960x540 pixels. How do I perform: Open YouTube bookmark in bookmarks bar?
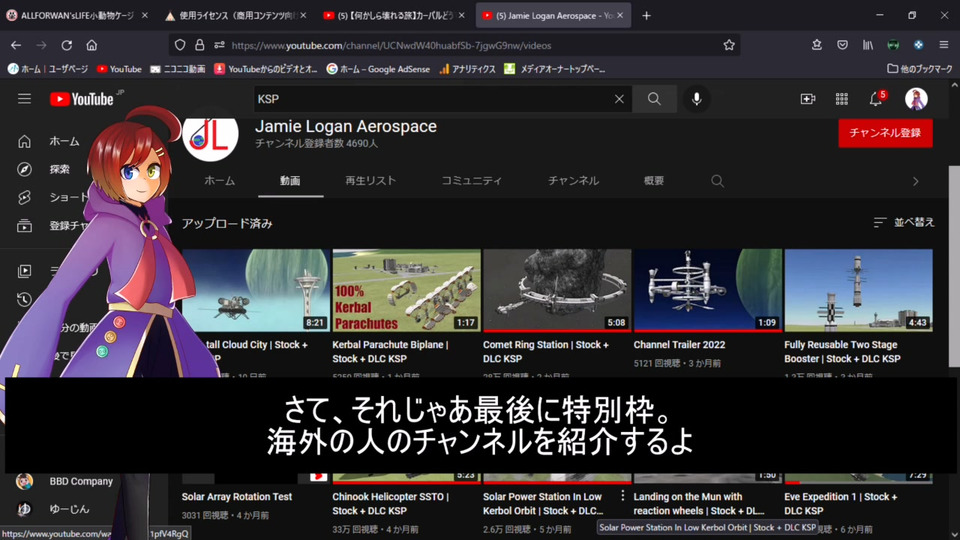[119, 69]
